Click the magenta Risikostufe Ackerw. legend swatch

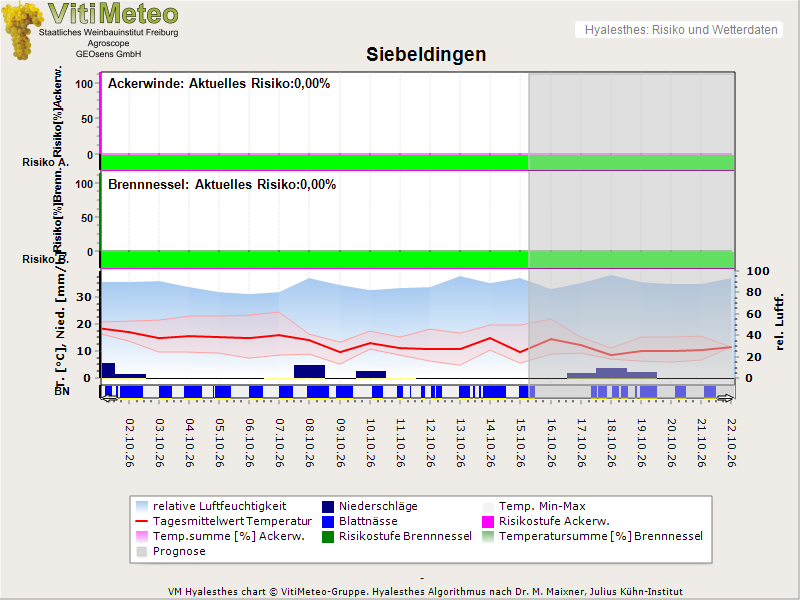[x=488, y=521]
